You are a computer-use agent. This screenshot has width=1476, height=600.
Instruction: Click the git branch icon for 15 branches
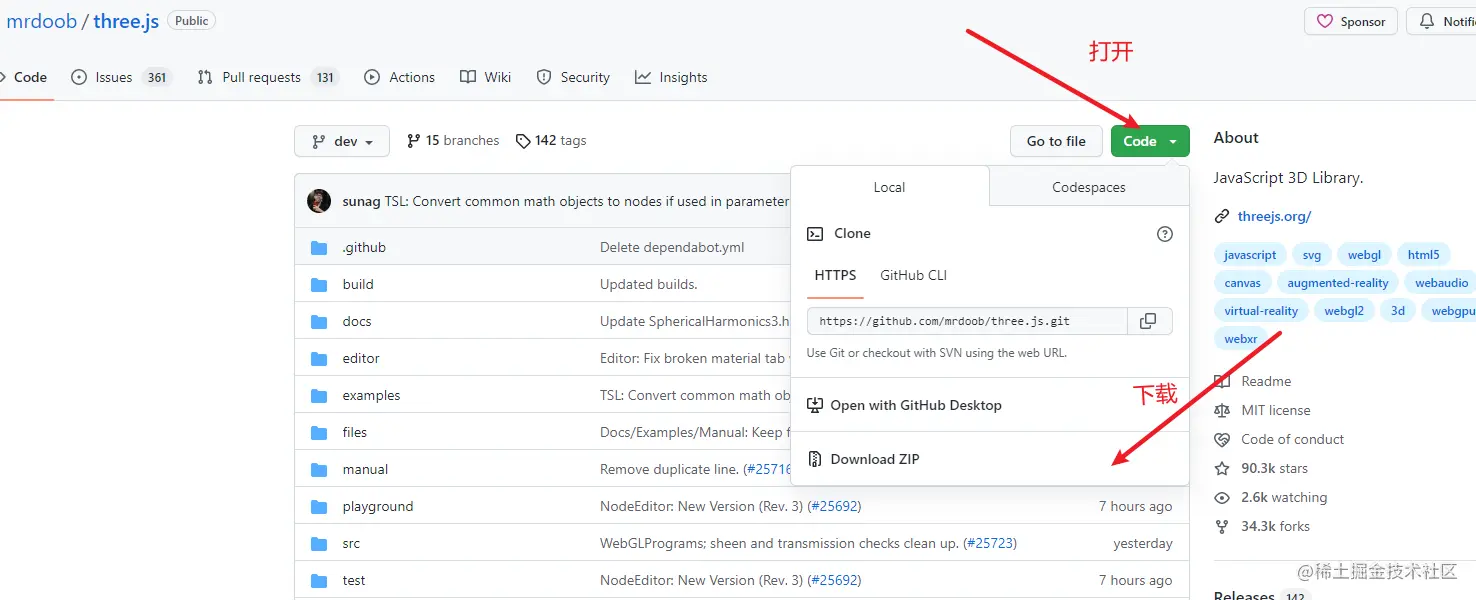click(x=414, y=141)
